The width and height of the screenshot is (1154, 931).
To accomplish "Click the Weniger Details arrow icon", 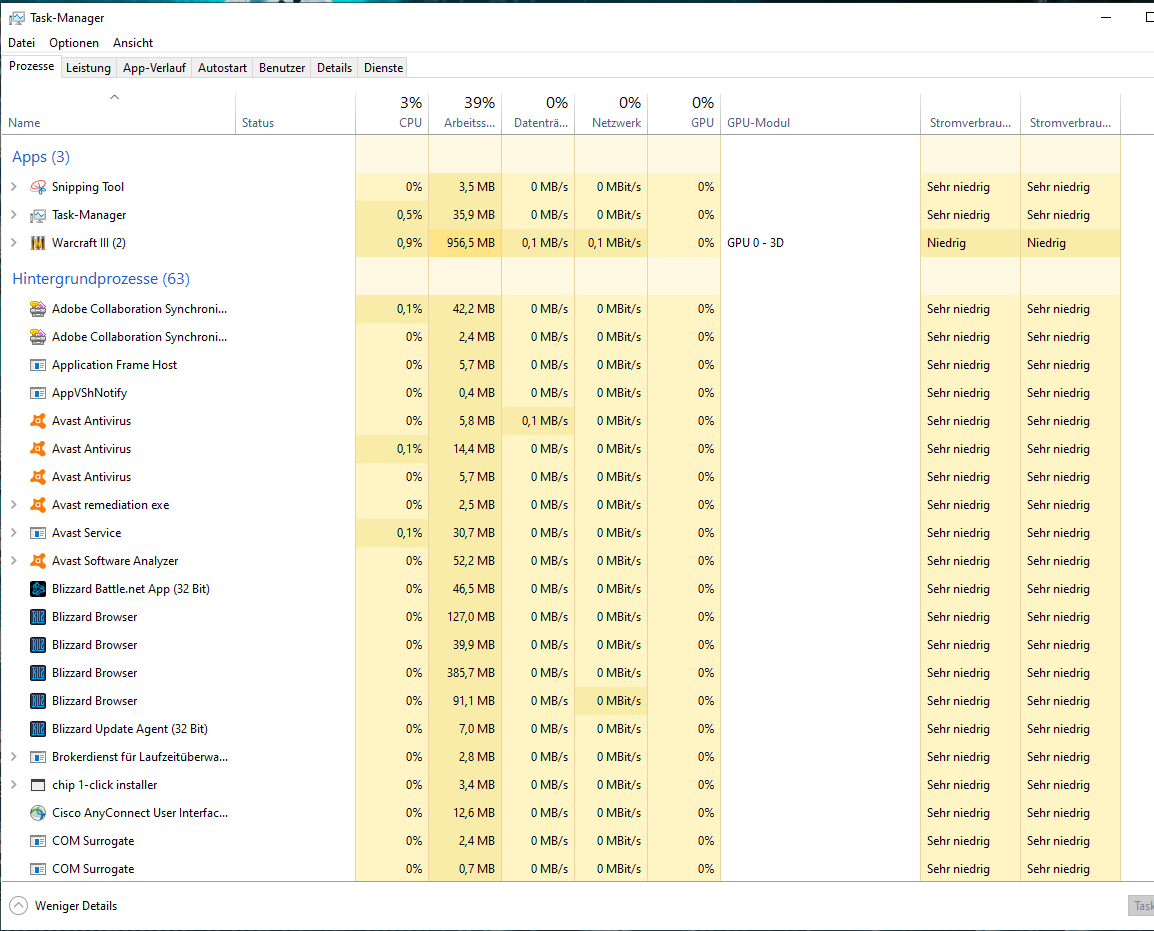I will click(x=18, y=905).
